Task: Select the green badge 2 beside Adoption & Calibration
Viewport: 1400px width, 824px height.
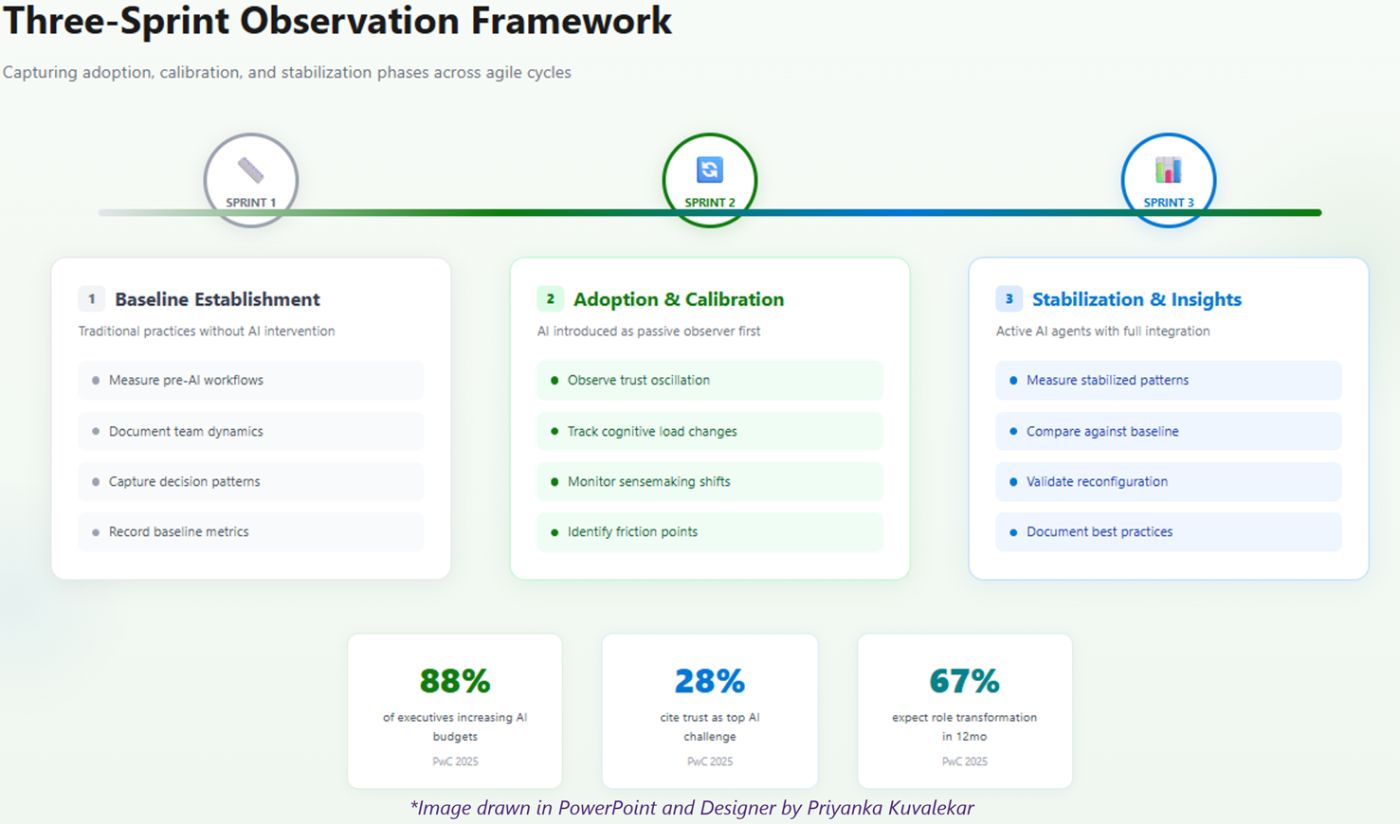Action: 549,298
